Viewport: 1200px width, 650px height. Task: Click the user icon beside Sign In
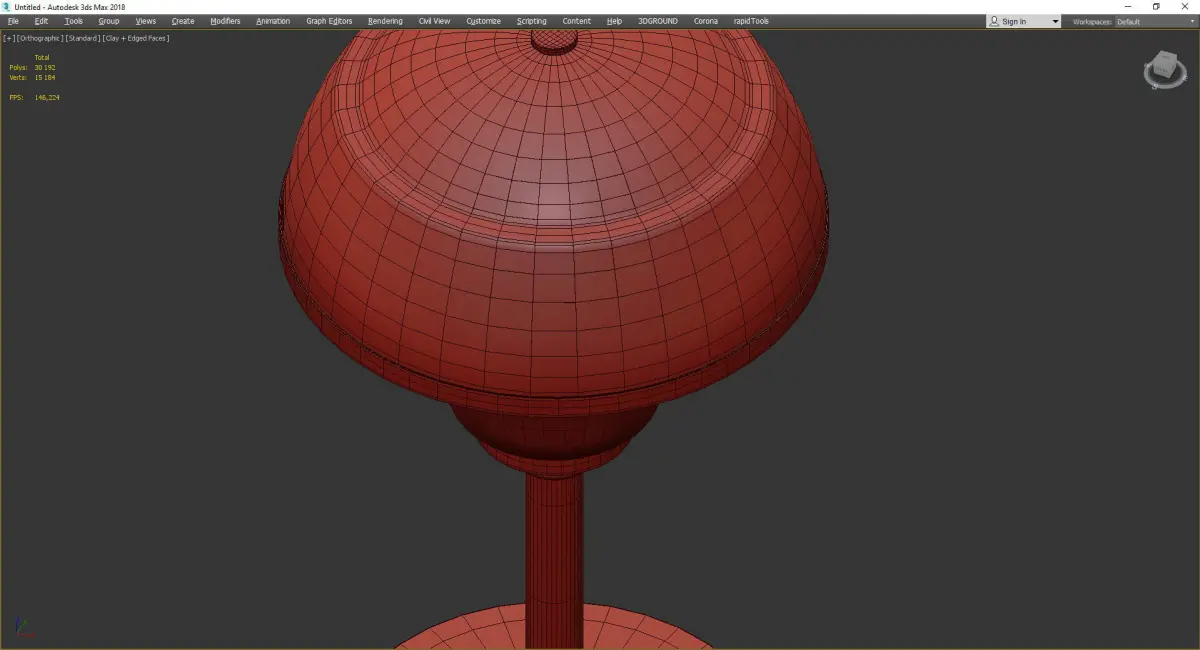[994, 21]
